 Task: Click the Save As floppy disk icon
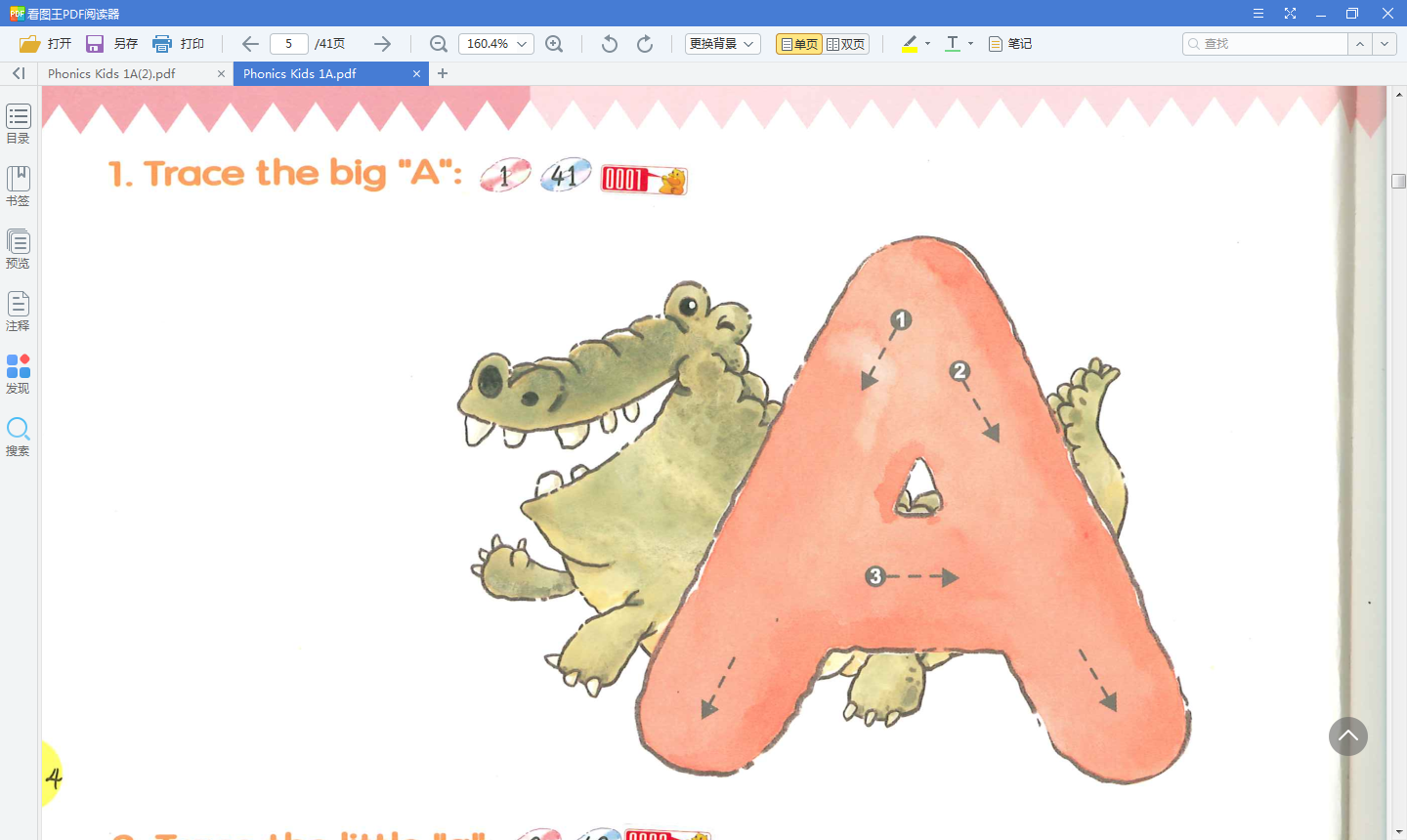click(x=95, y=44)
